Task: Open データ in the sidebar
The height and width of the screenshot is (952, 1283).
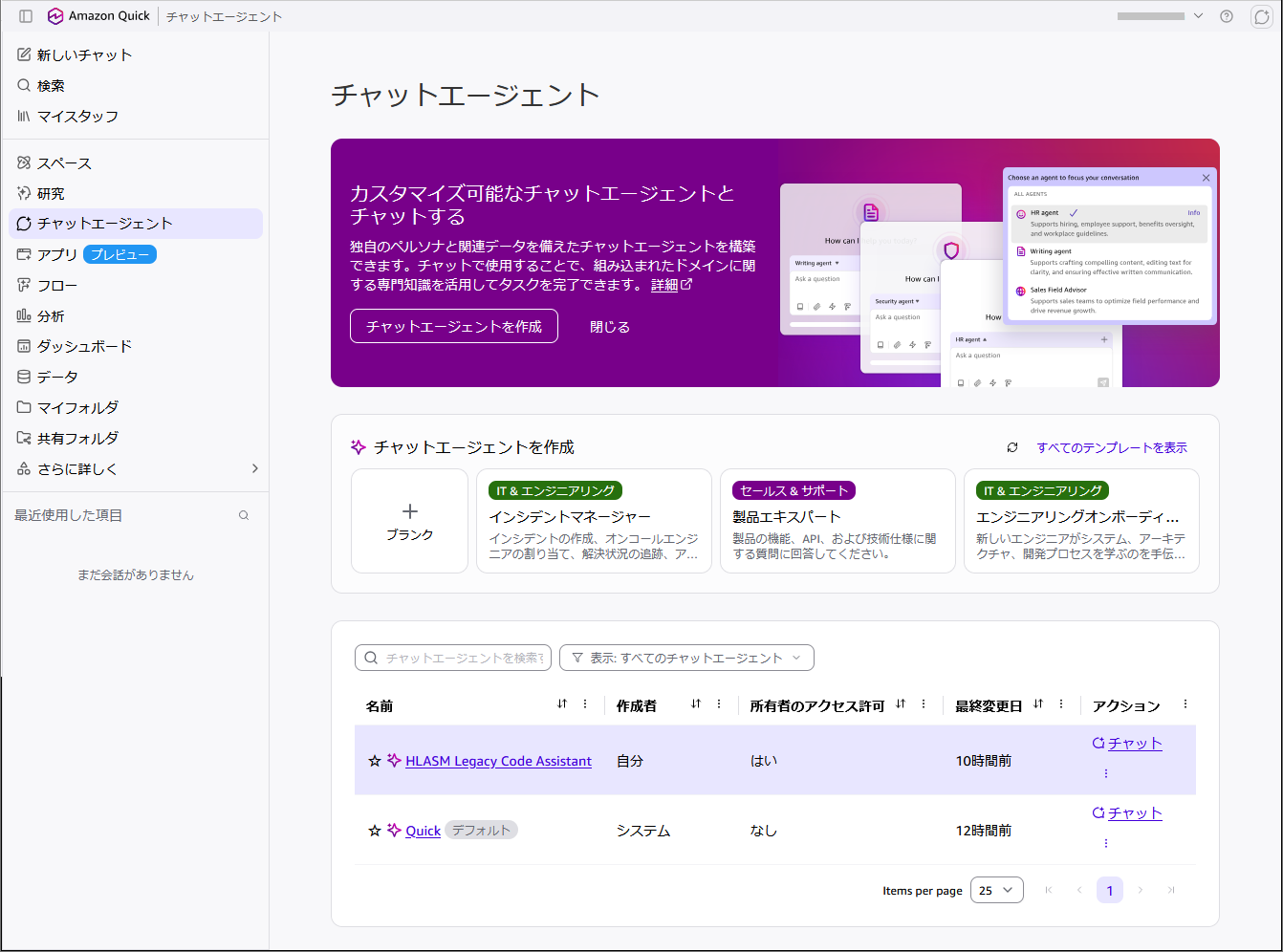Action: point(48,377)
